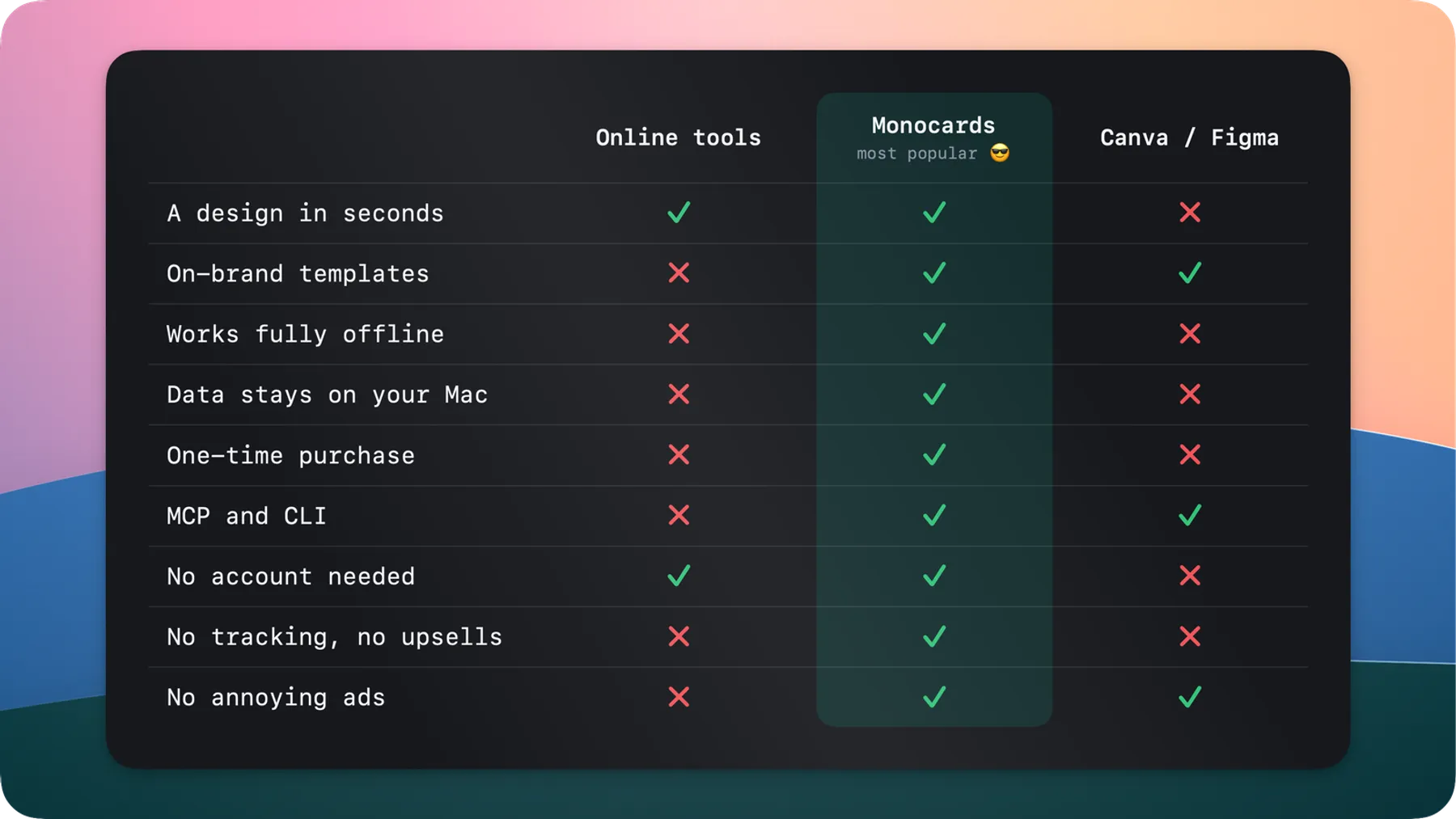Click the Online tools cross for On-brand templates
This screenshot has width=1456, height=819.
tap(679, 273)
